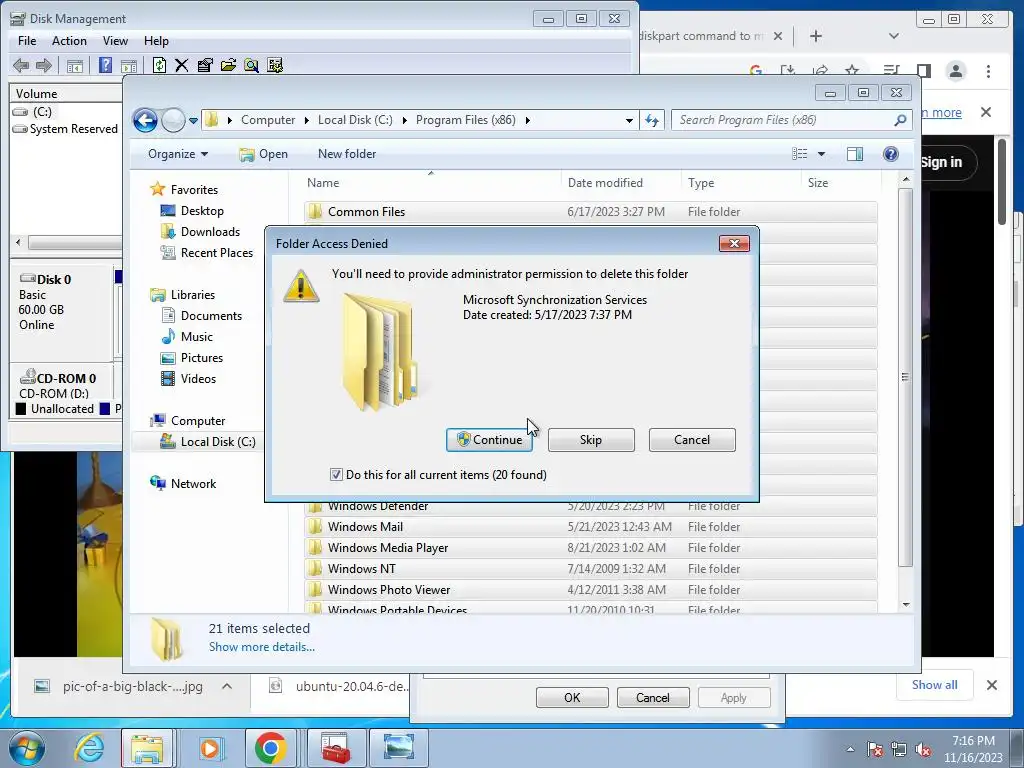Click the settings list icon in Disk Management
The image size is (1024, 768).
[275, 65]
